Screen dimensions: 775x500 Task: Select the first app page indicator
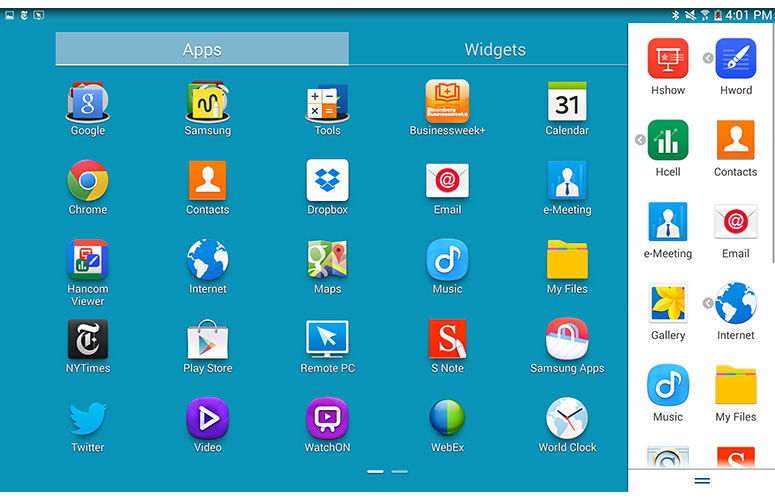point(375,472)
